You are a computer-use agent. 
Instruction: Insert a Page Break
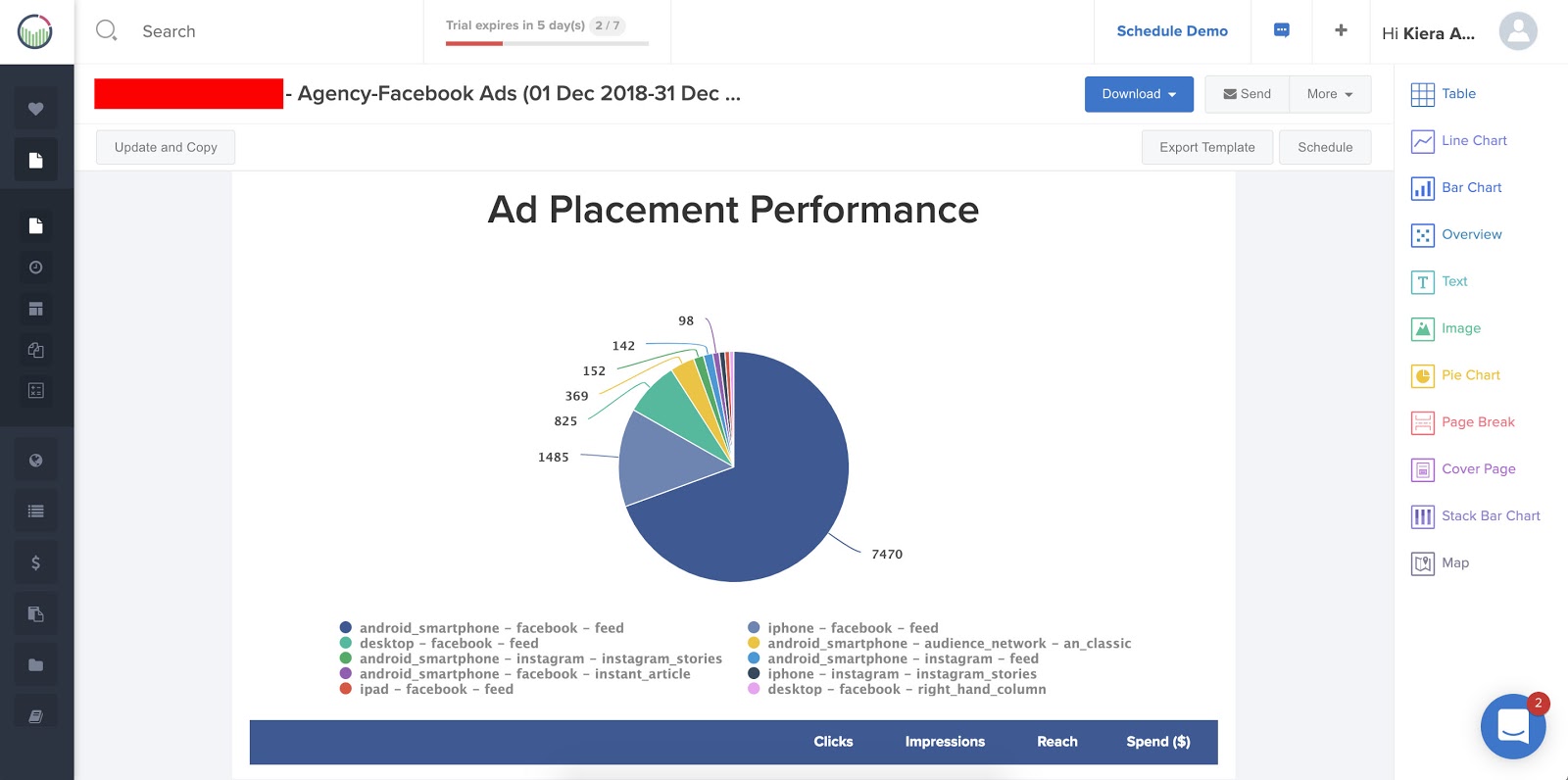point(1462,422)
